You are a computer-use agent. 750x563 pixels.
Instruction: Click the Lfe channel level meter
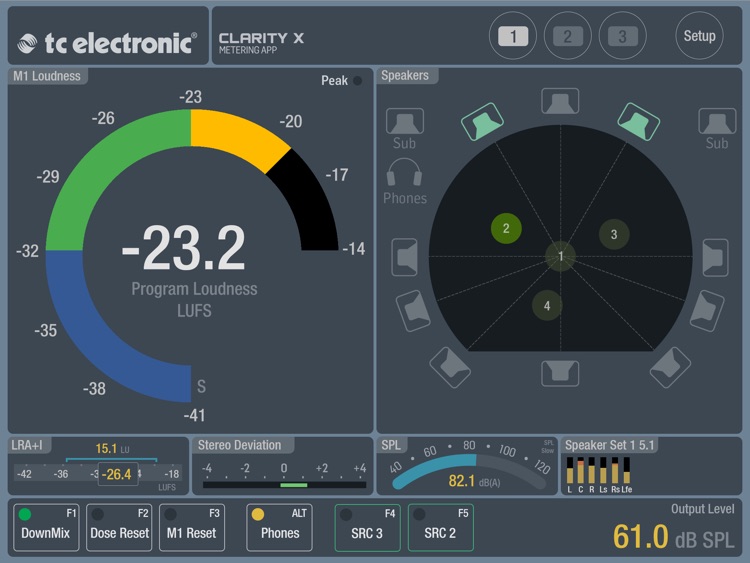click(x=627, y=471)
